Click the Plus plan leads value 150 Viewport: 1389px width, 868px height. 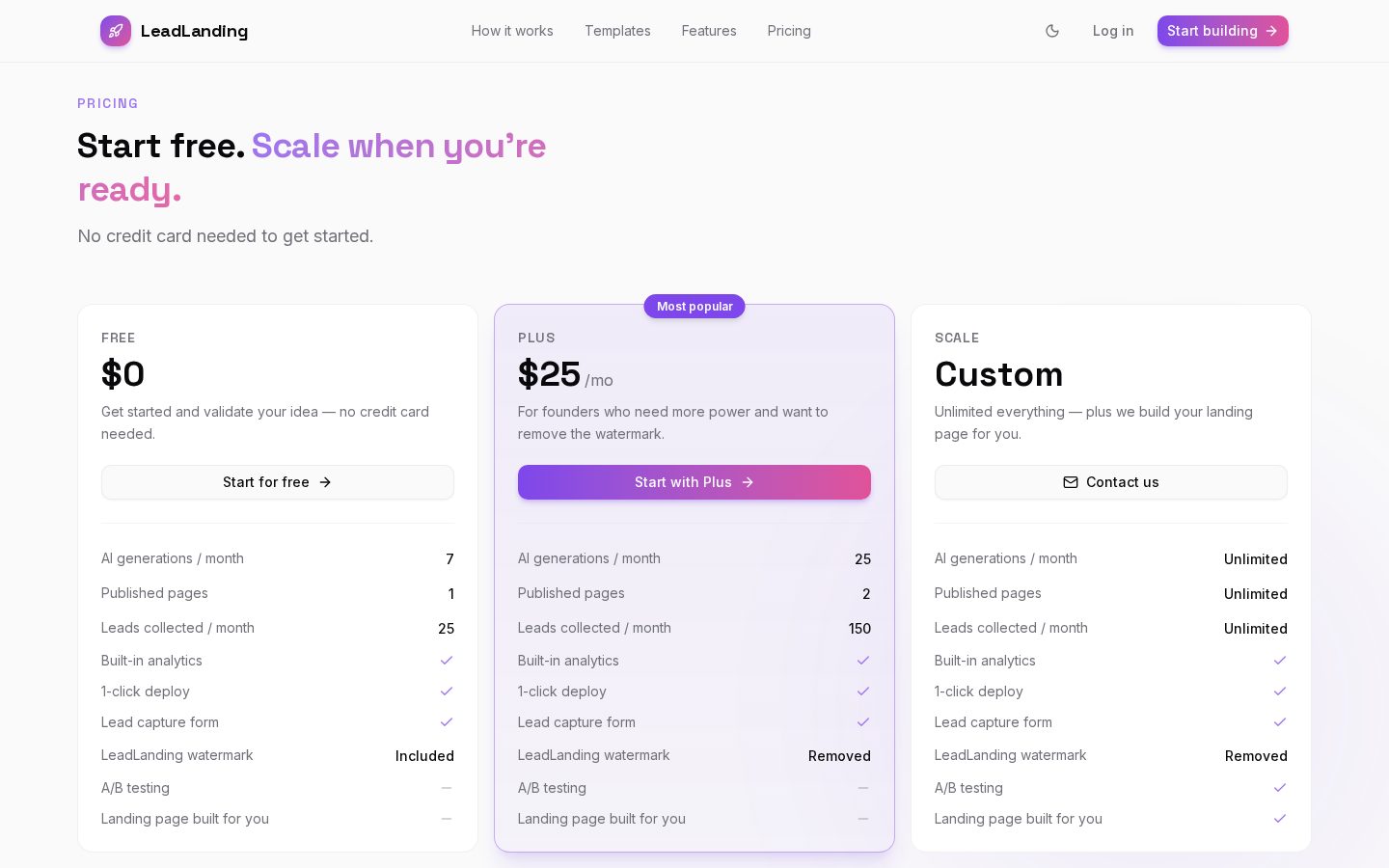tap(859, 629)
